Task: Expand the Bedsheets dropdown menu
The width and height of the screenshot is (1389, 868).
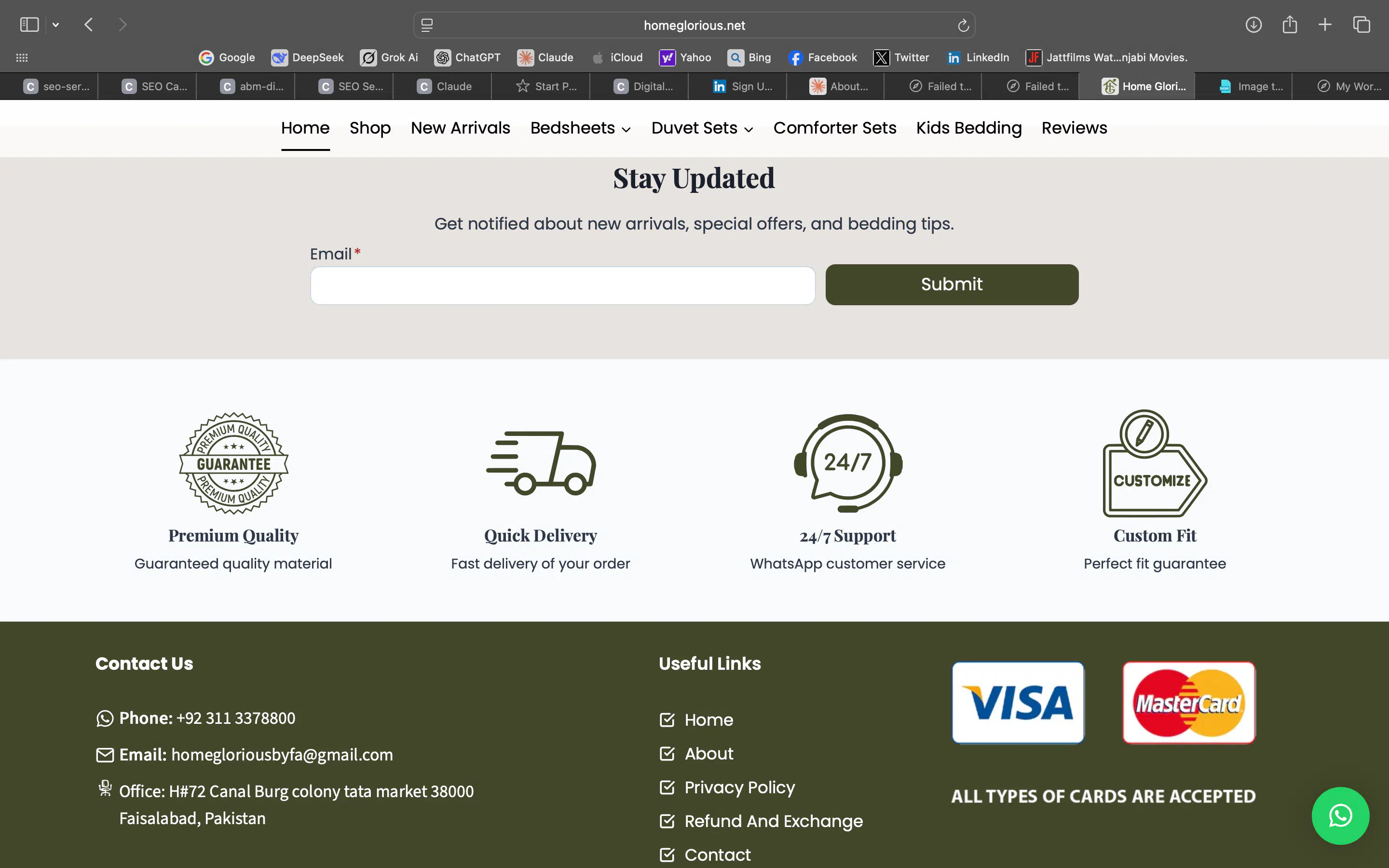Action: coord(580,128)
